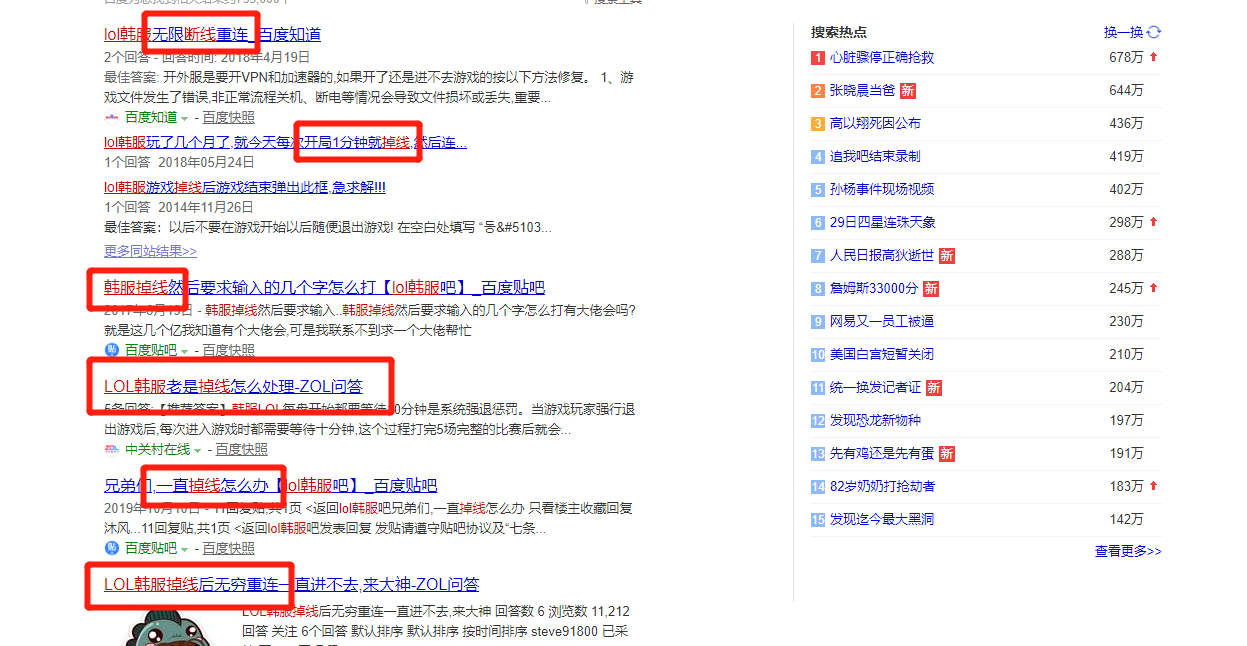1247x646 pixels.
Task: Open hot search 统一换发记者证
Action: pyautogui.click(x=875, y=388)
